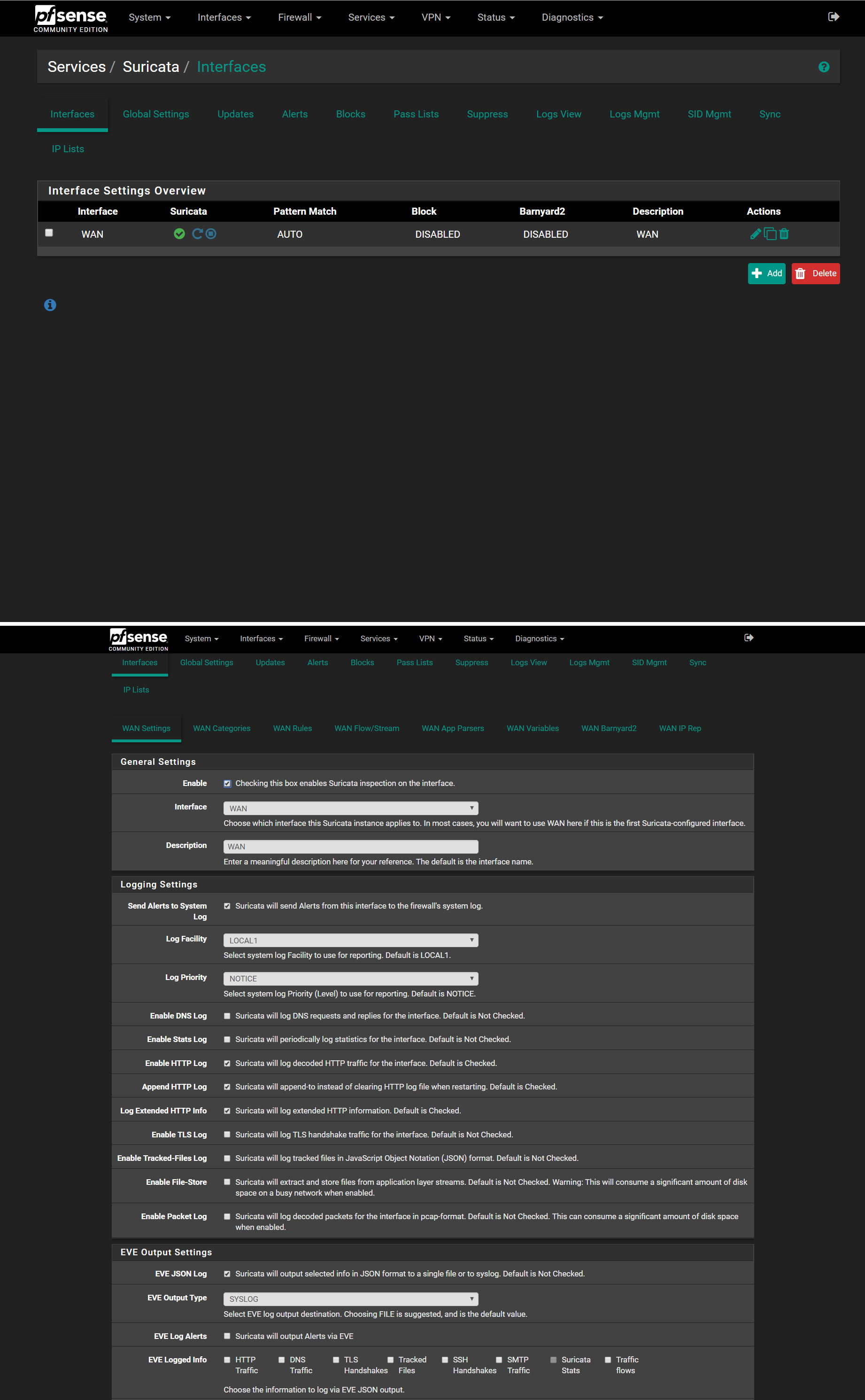Open the IP Lists tab in top window
Image resolution: width=865 pixels, height=1400 pixels.
coord(68,149)
